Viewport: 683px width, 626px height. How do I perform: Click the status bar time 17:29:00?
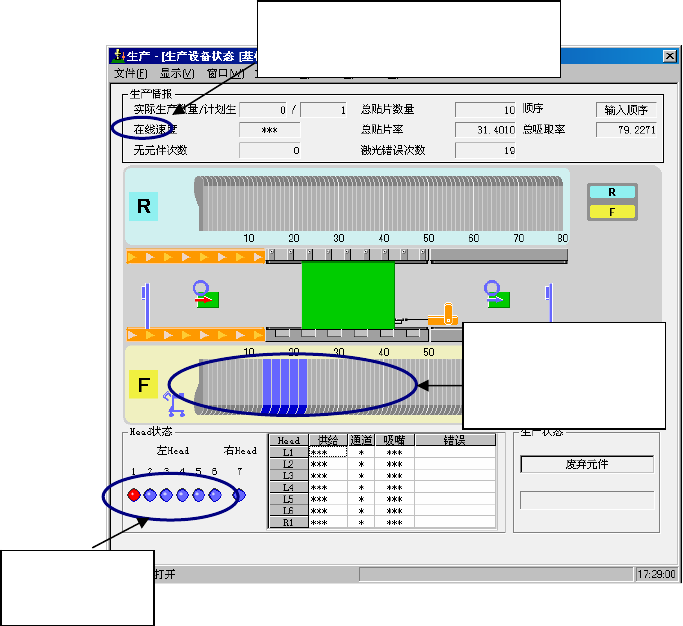click(x=656, y=574)
